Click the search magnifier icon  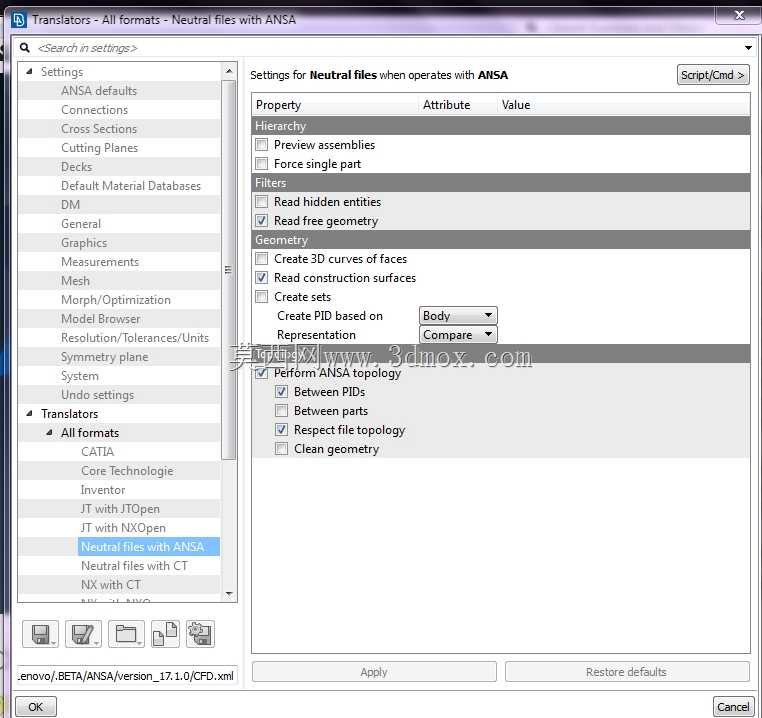(25, 48)
